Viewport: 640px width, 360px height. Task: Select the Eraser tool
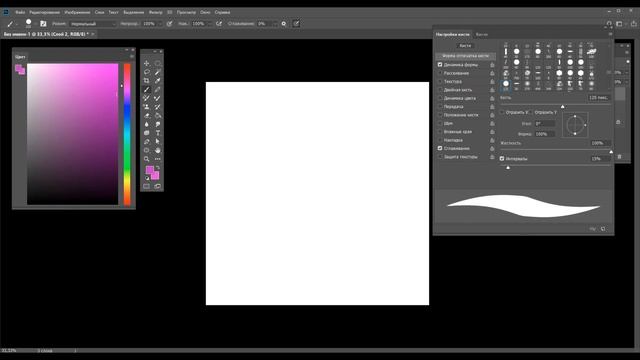(x=147, y=116)
